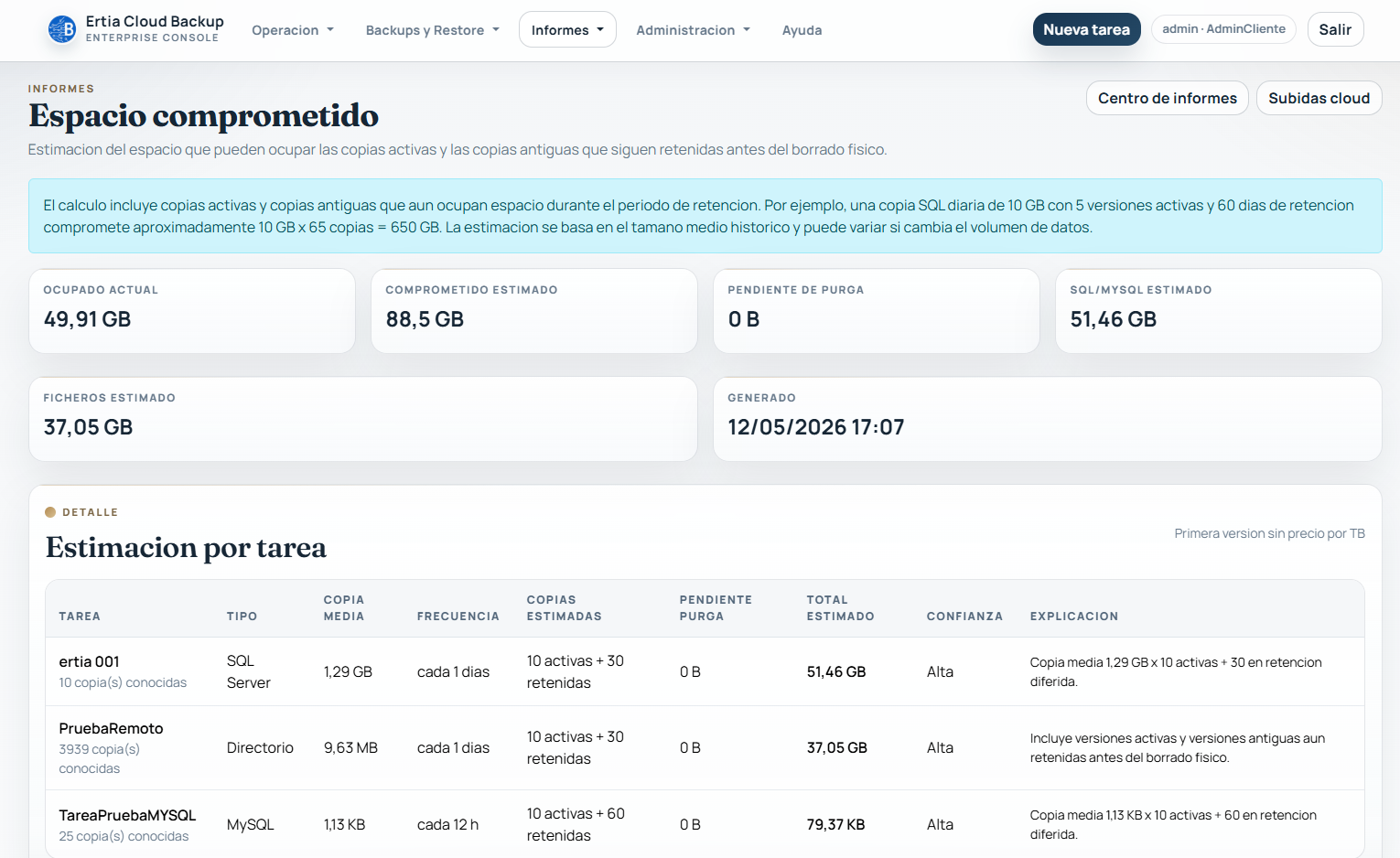Click the Ertia Cloud Backup globe logo
This screenshot has width=1400, height=858.
(x=62, y=29)
